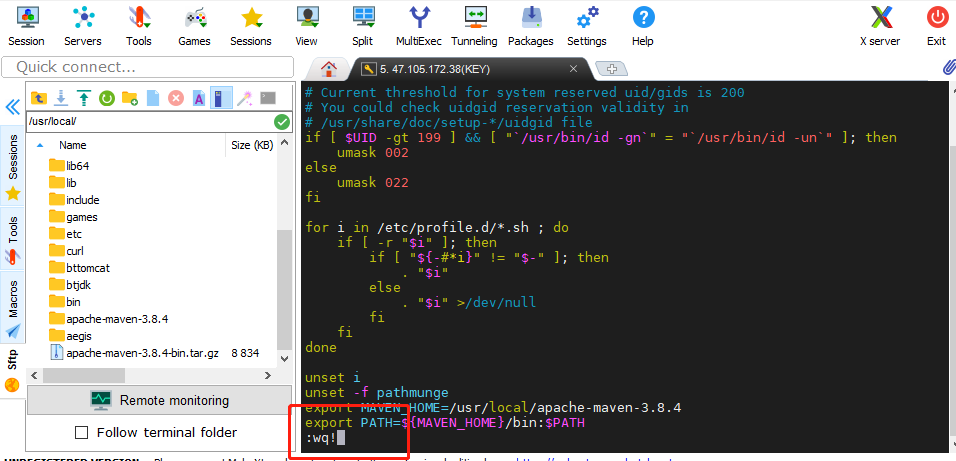Viewport: 956px width, 461px height.
Task: Open the View toolbar button
Action: click(x=307, y=26)
